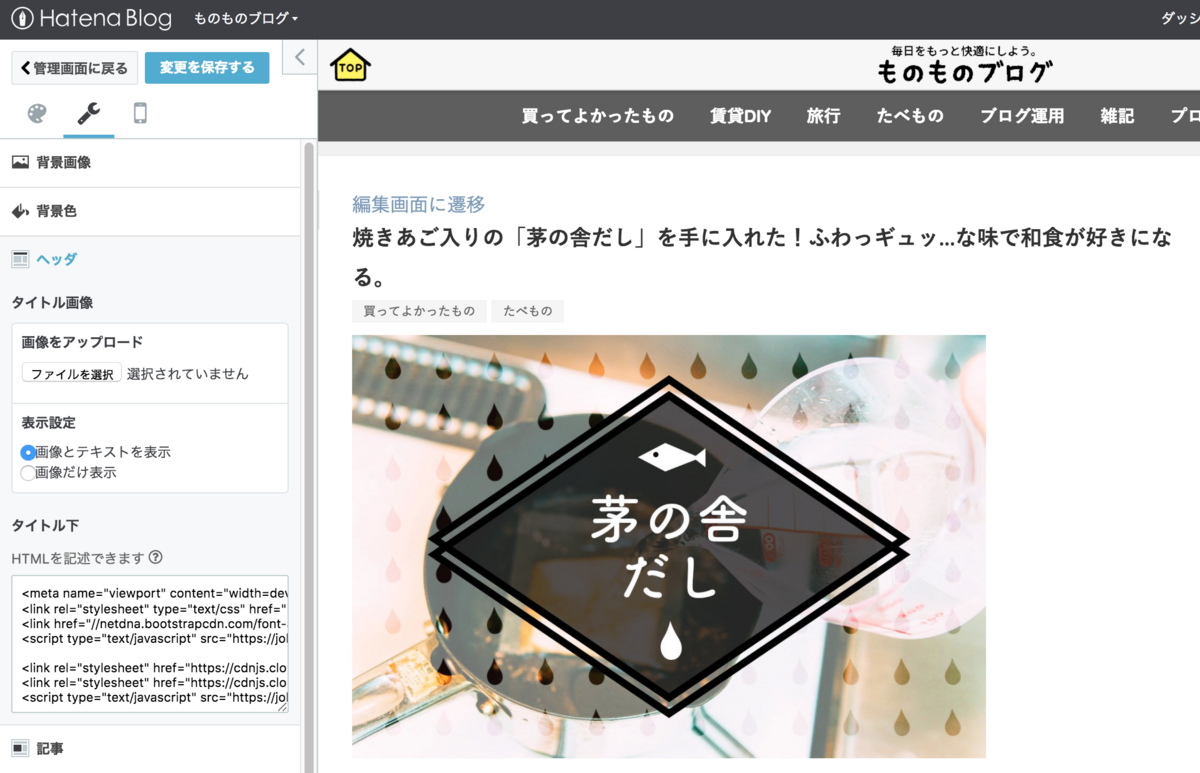1200x773 pixels.
Task: Expand the 背景色 section
Action: click(150, 211)
